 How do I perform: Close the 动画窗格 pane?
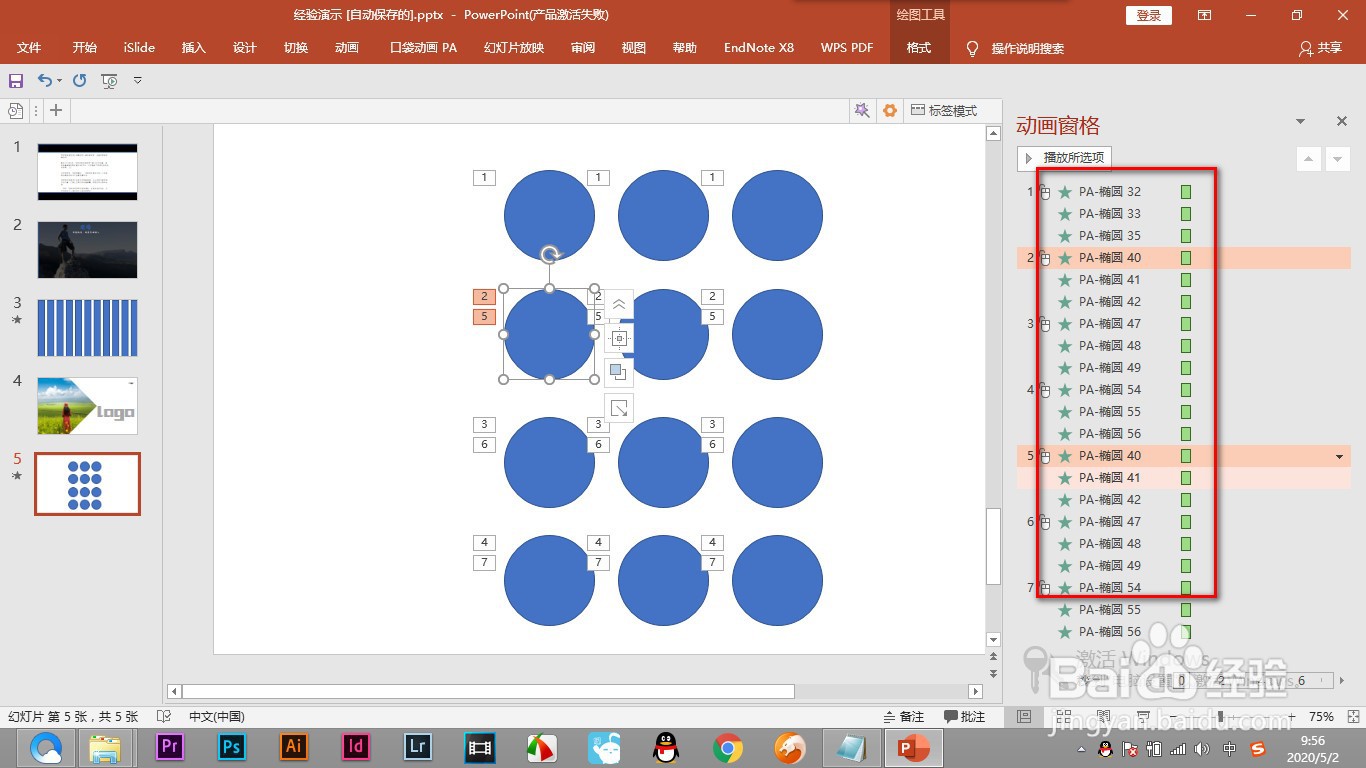[1342, 121]
